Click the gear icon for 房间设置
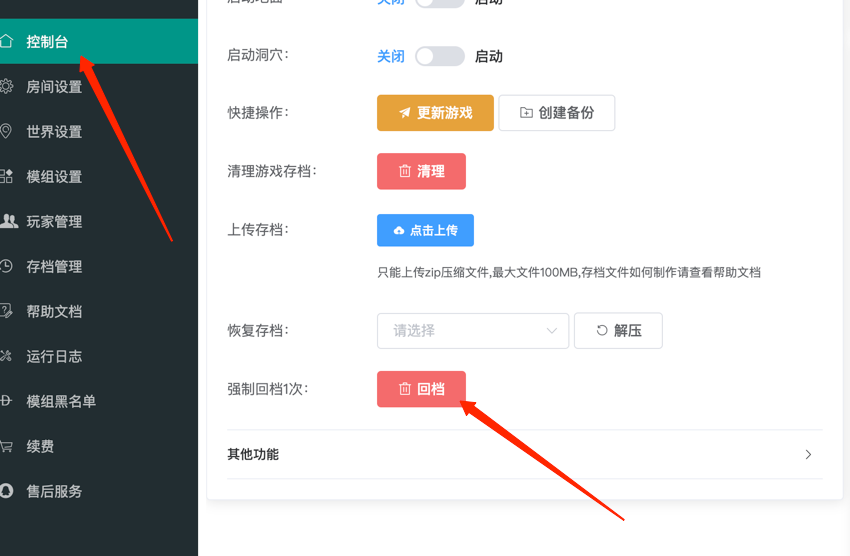Viewport: 850px width, 556px height. tap(7, 86)
